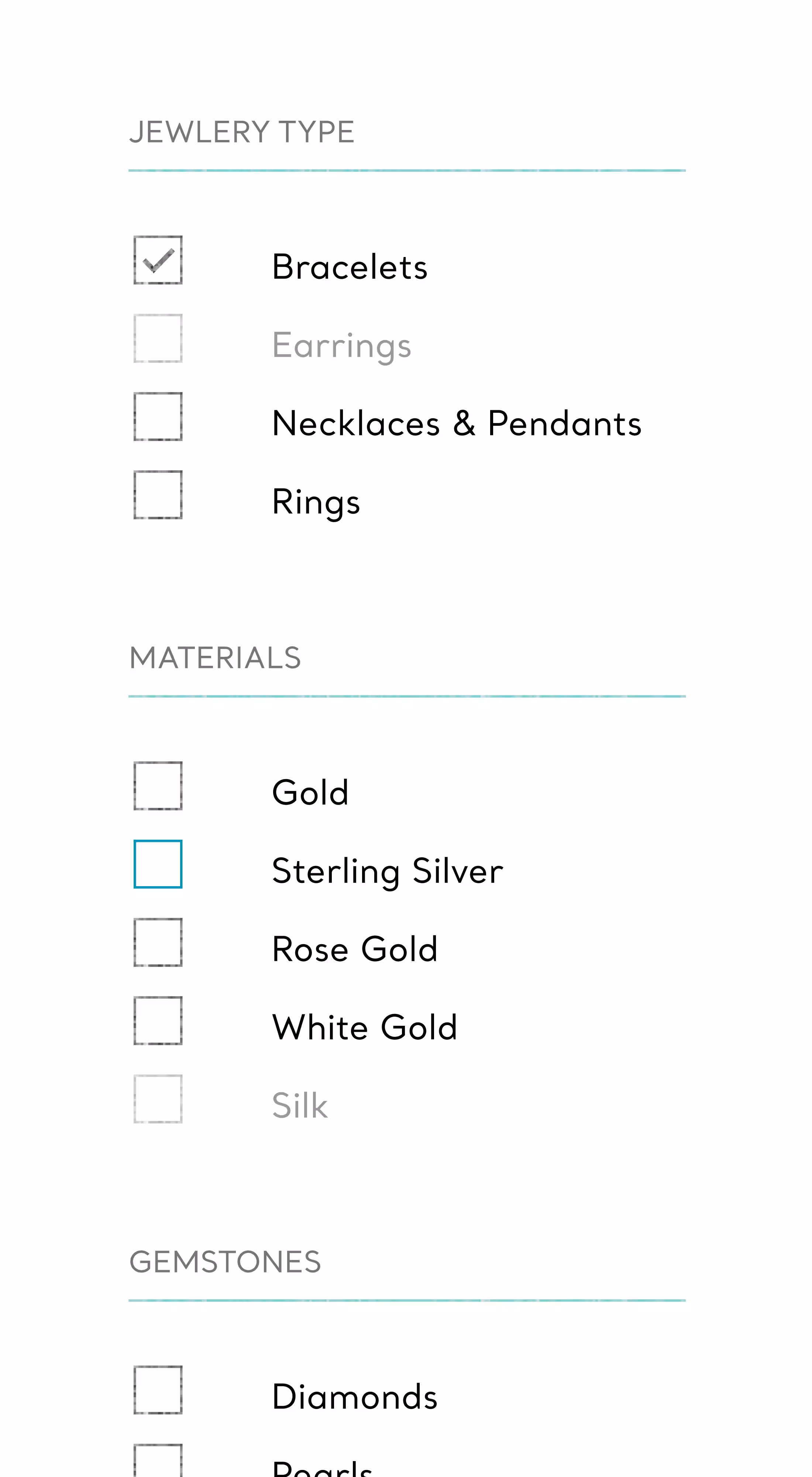The height and width of the screenshot is (1477, 812).
Task: Click the GEMSTONES section header
Action: (x=225, y=1262)
